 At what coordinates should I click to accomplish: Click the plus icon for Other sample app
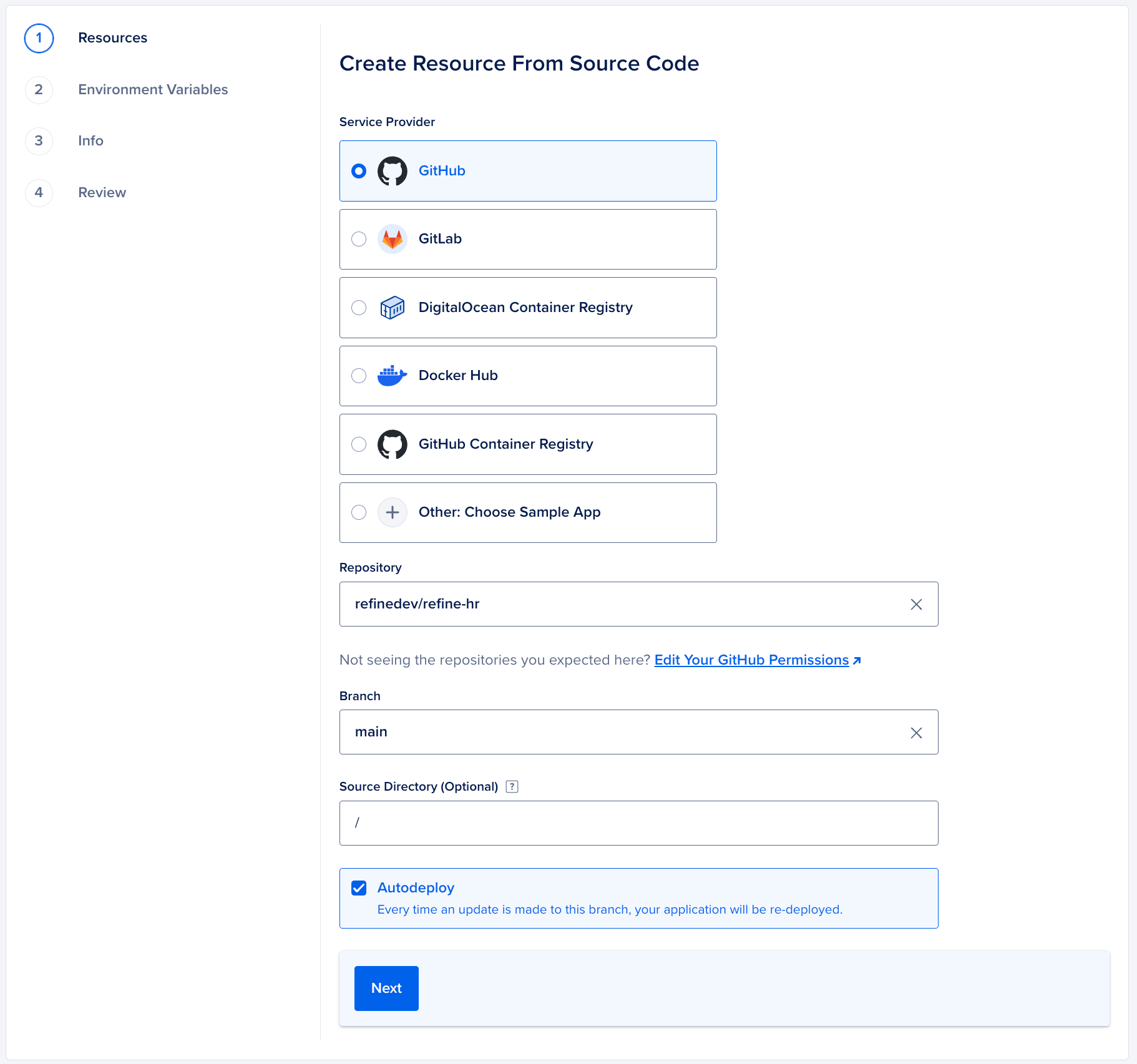(x=393, y=512)
